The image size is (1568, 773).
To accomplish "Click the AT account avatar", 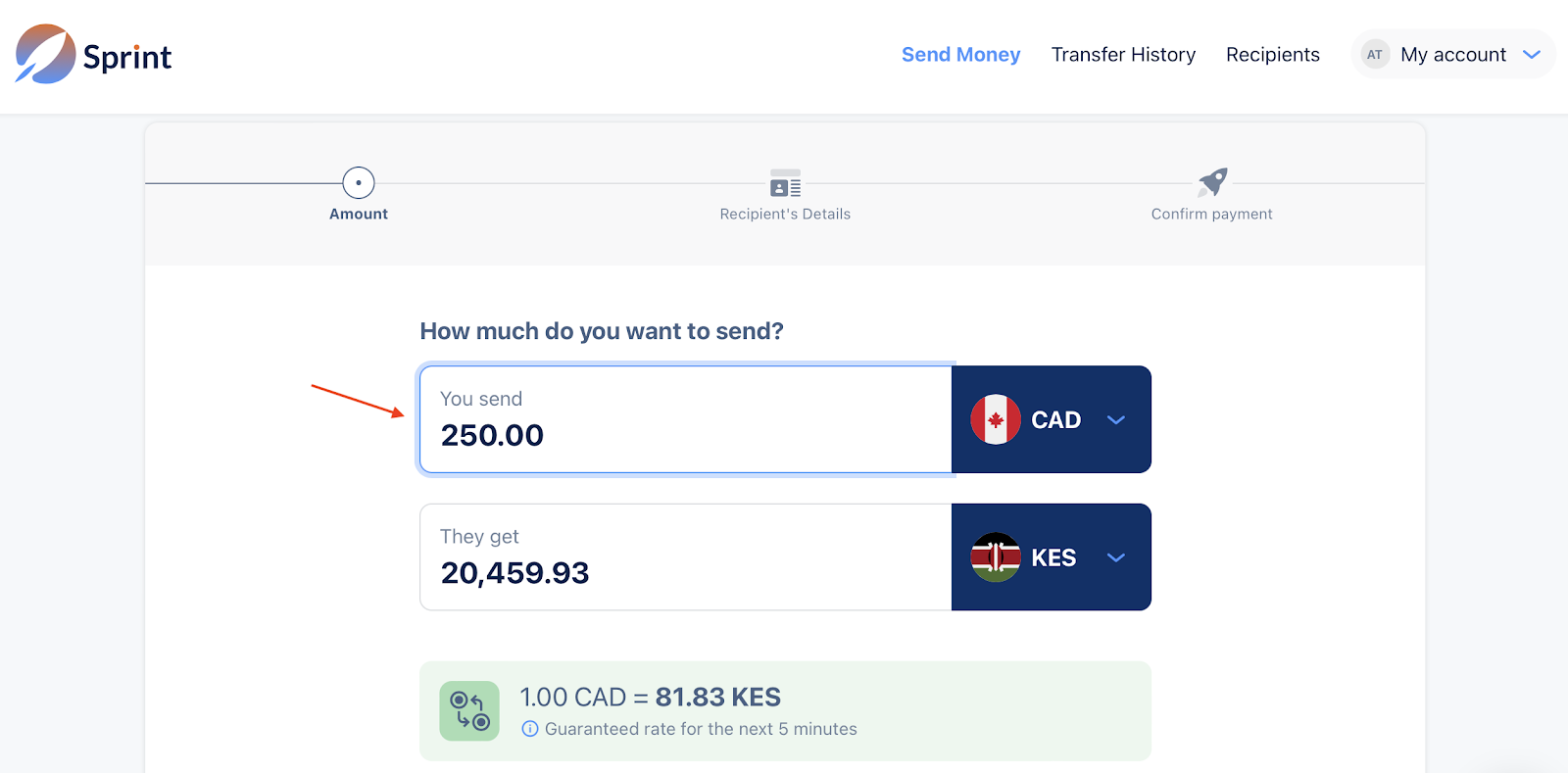I will [x=1375, y=55].
